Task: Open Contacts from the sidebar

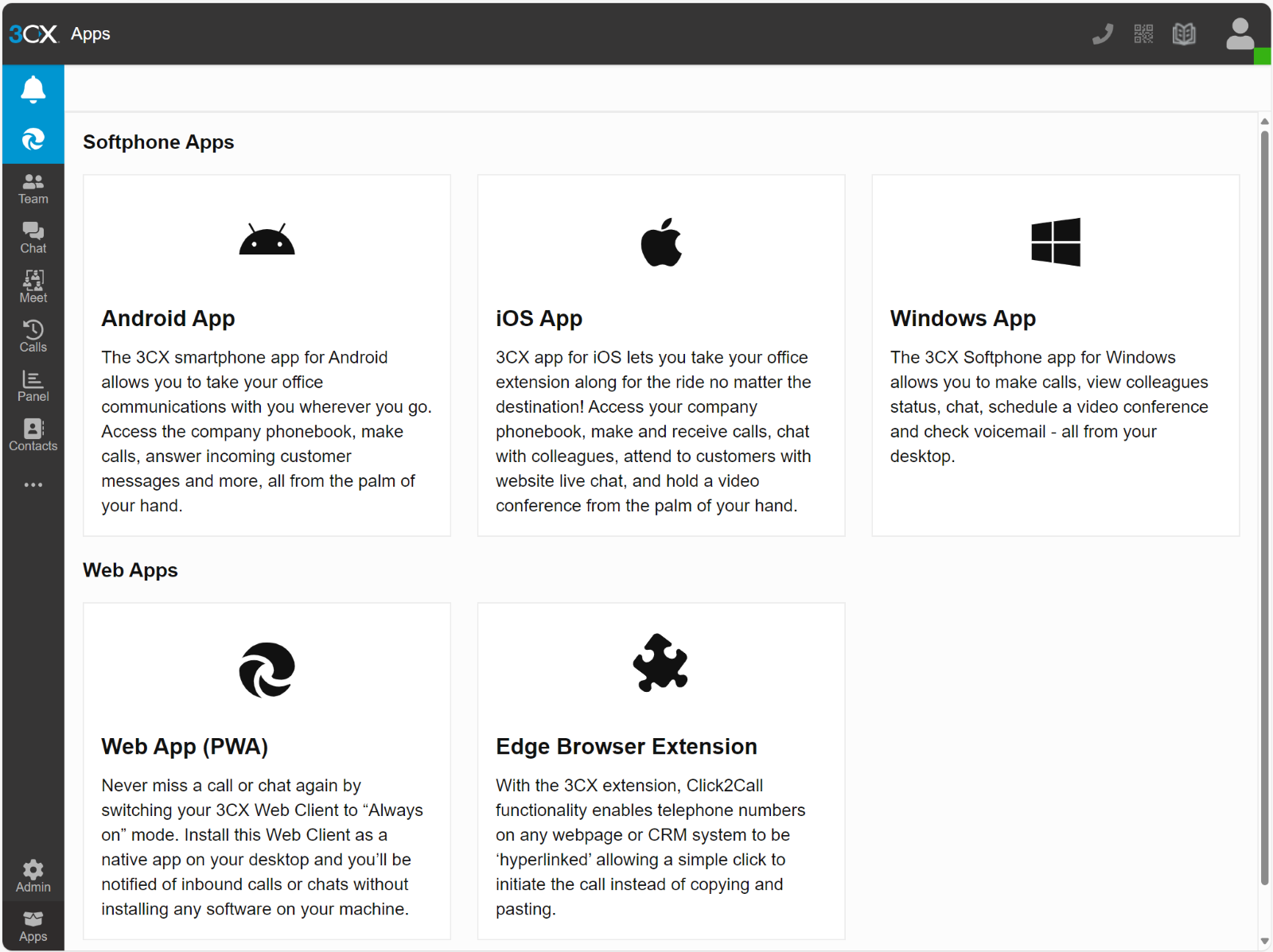Action: [x=33, y=435]
